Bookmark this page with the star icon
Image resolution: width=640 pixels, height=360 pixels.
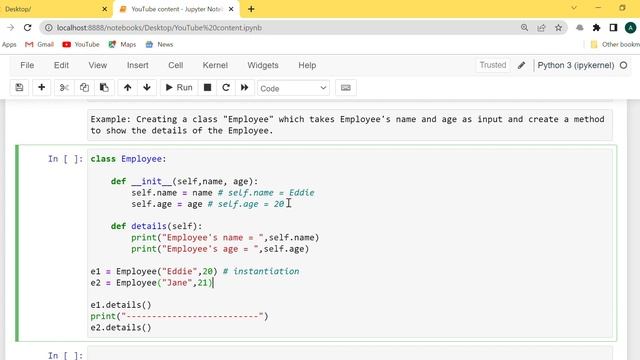click(558, 28)
